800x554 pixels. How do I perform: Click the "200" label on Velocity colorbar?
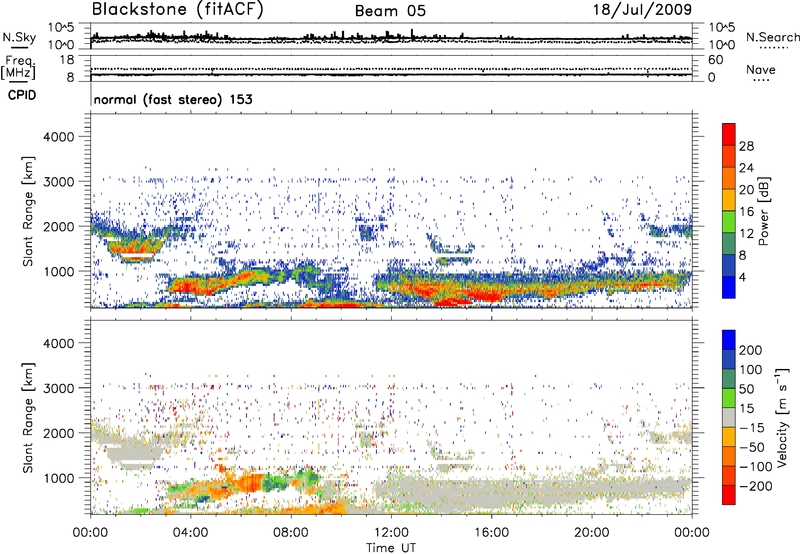point(751,350)
